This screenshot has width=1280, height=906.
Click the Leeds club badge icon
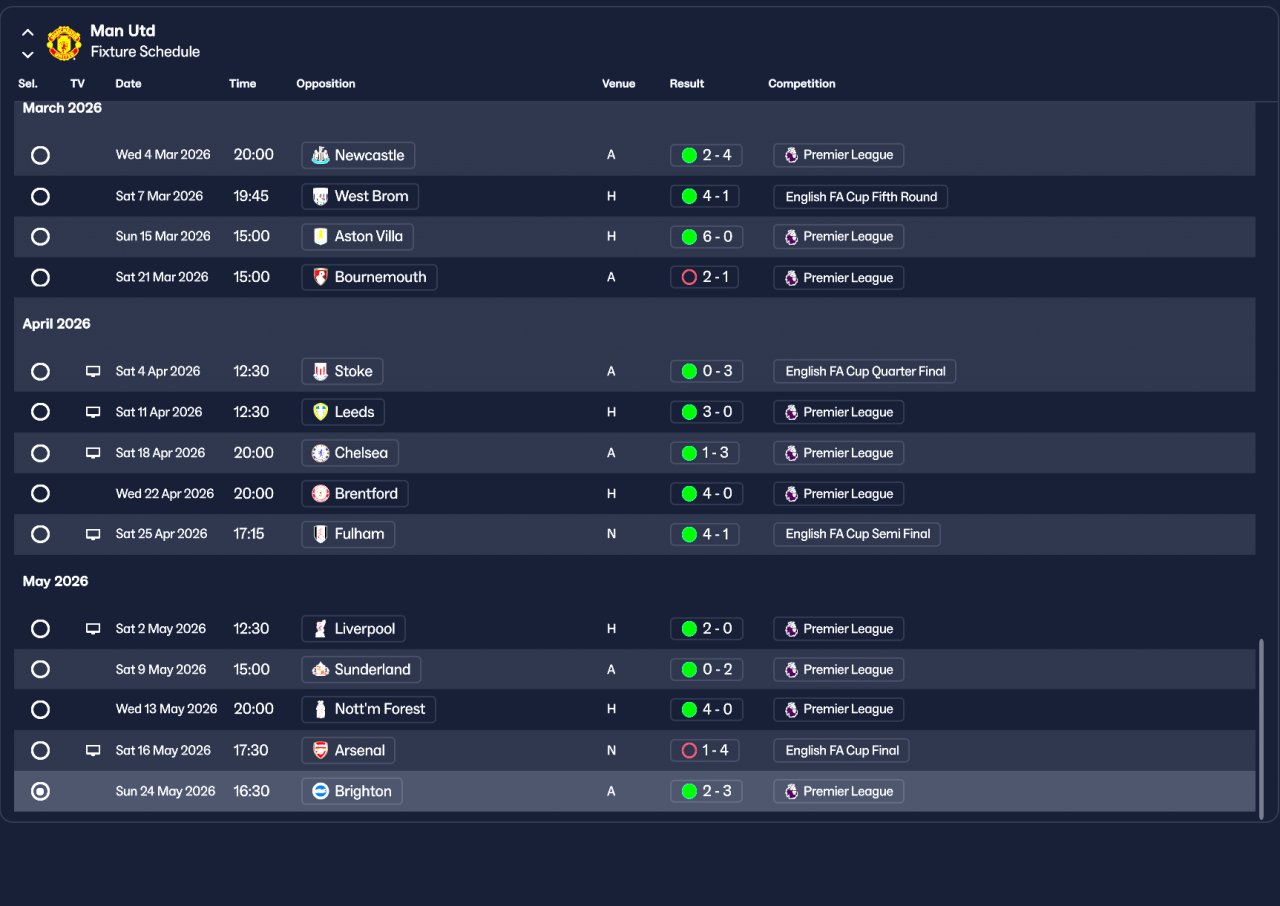(x=320, y=412)
